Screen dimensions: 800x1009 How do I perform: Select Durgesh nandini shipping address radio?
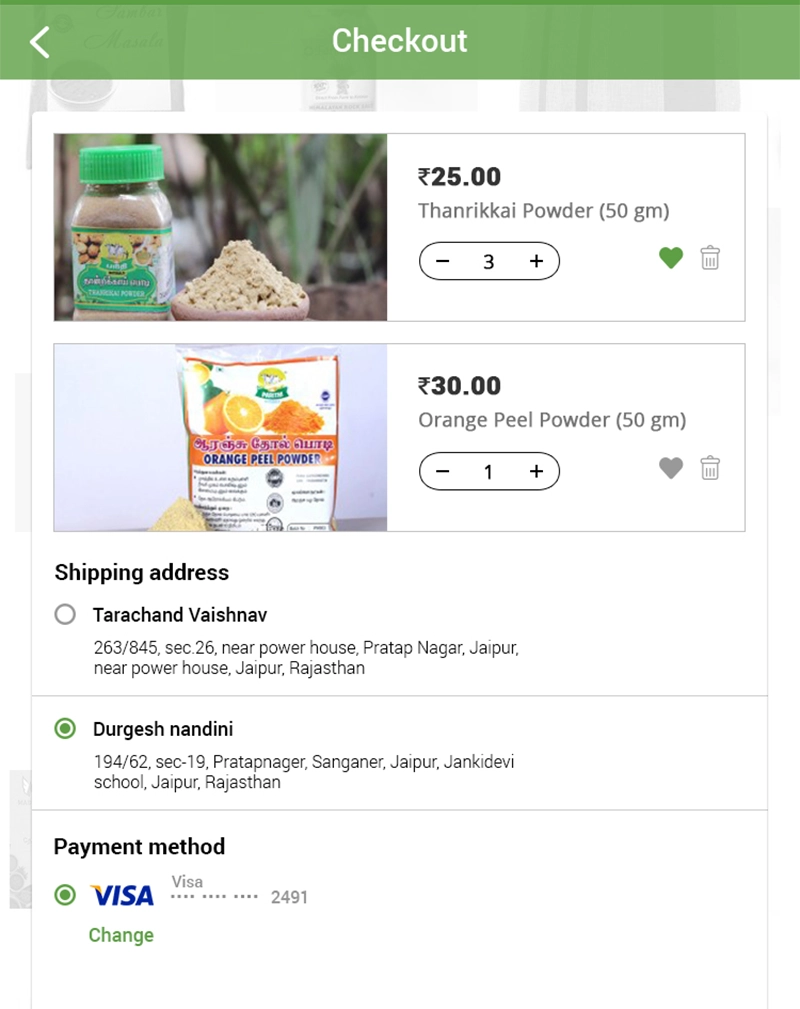(x=65, y=729)
